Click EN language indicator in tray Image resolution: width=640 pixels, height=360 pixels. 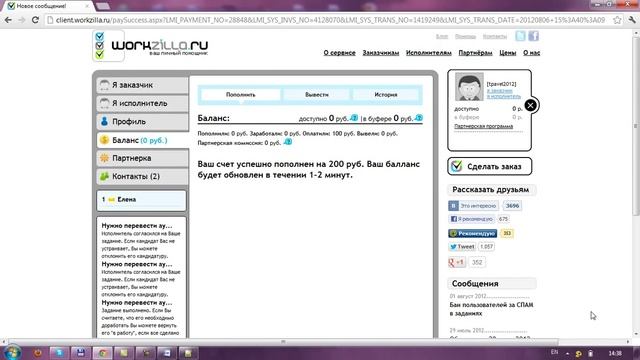point(554,352)
